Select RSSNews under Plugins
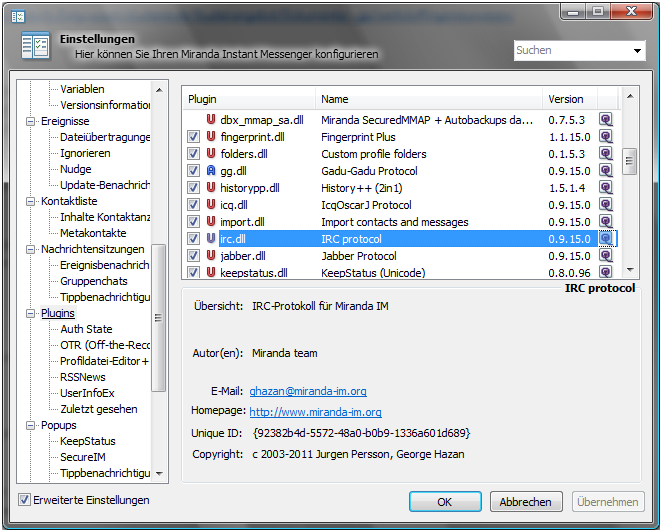The width and height of the screenshot is (662, 532). pos(83,377)
